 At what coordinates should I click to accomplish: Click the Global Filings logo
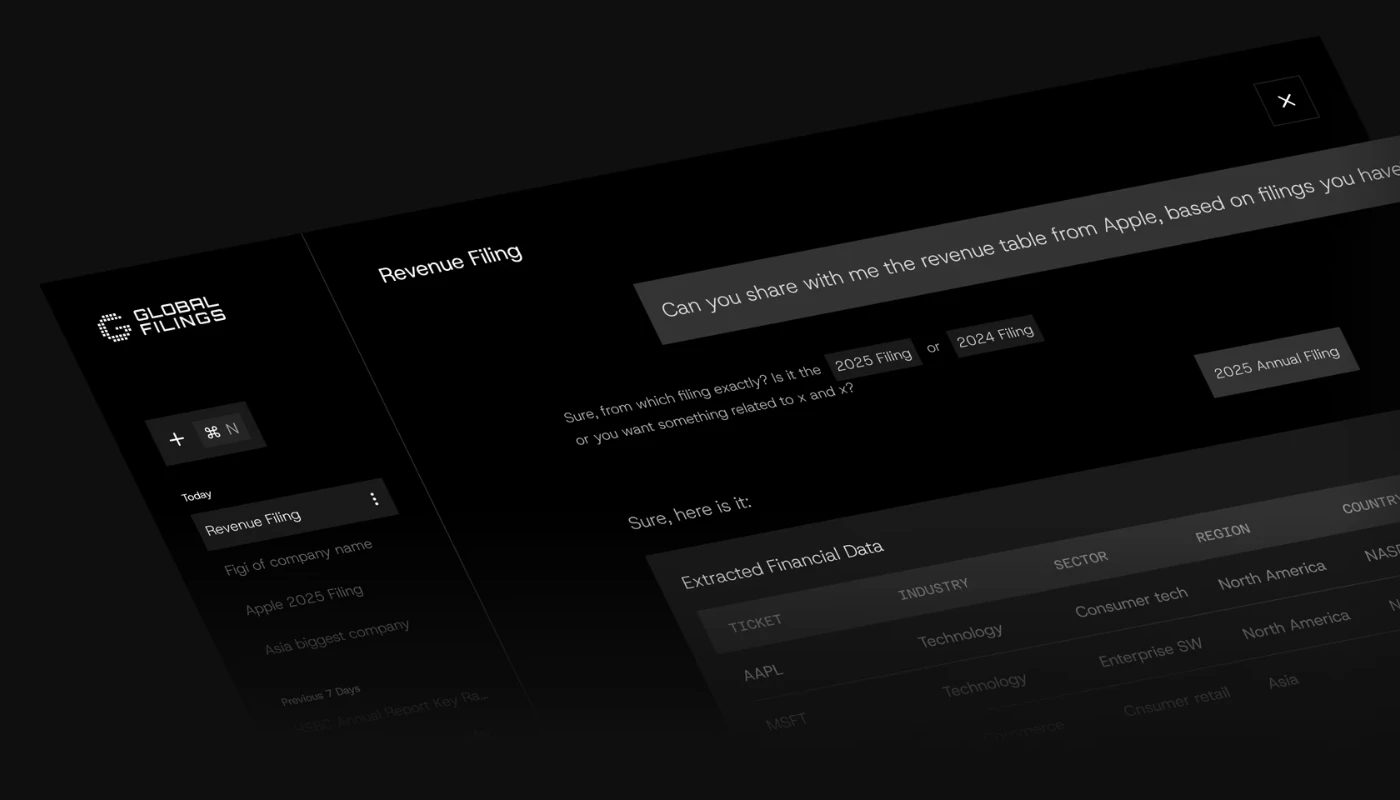[x=161, y=319]
